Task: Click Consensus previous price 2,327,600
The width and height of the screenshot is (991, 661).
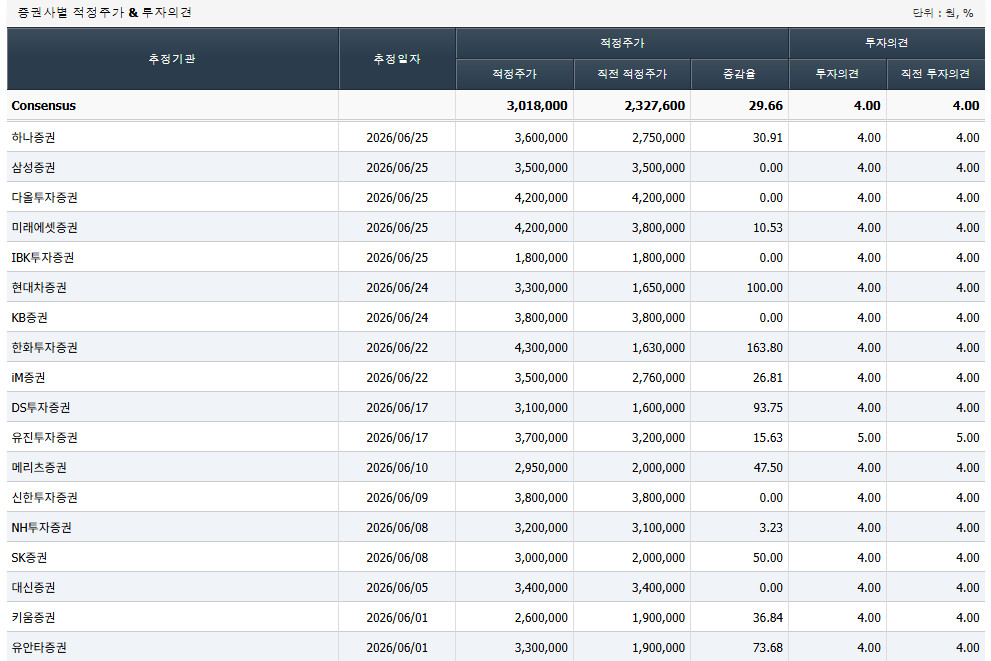Action: [655, 106]
